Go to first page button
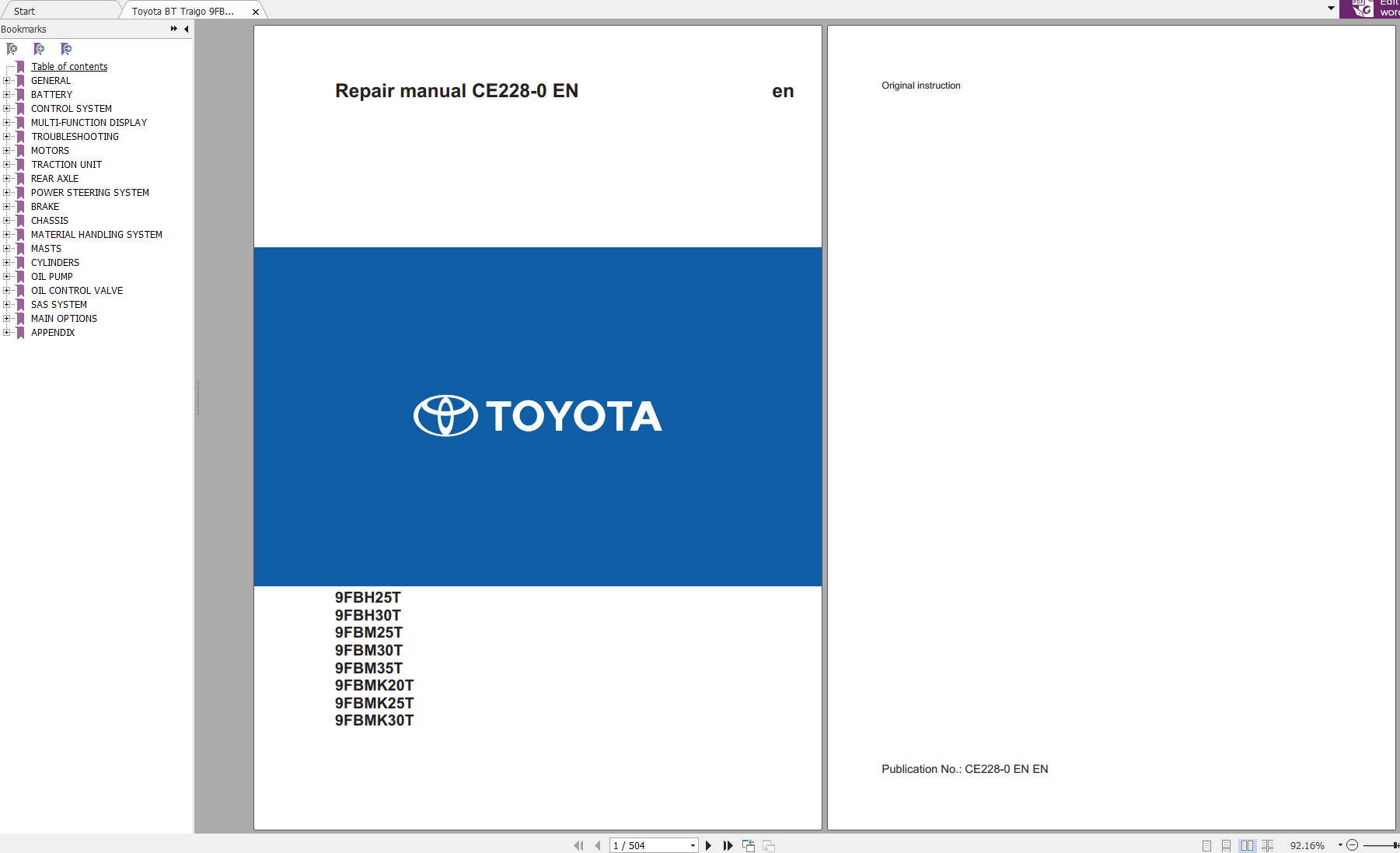The image size is (1400, 853). [x=578, y=845]
